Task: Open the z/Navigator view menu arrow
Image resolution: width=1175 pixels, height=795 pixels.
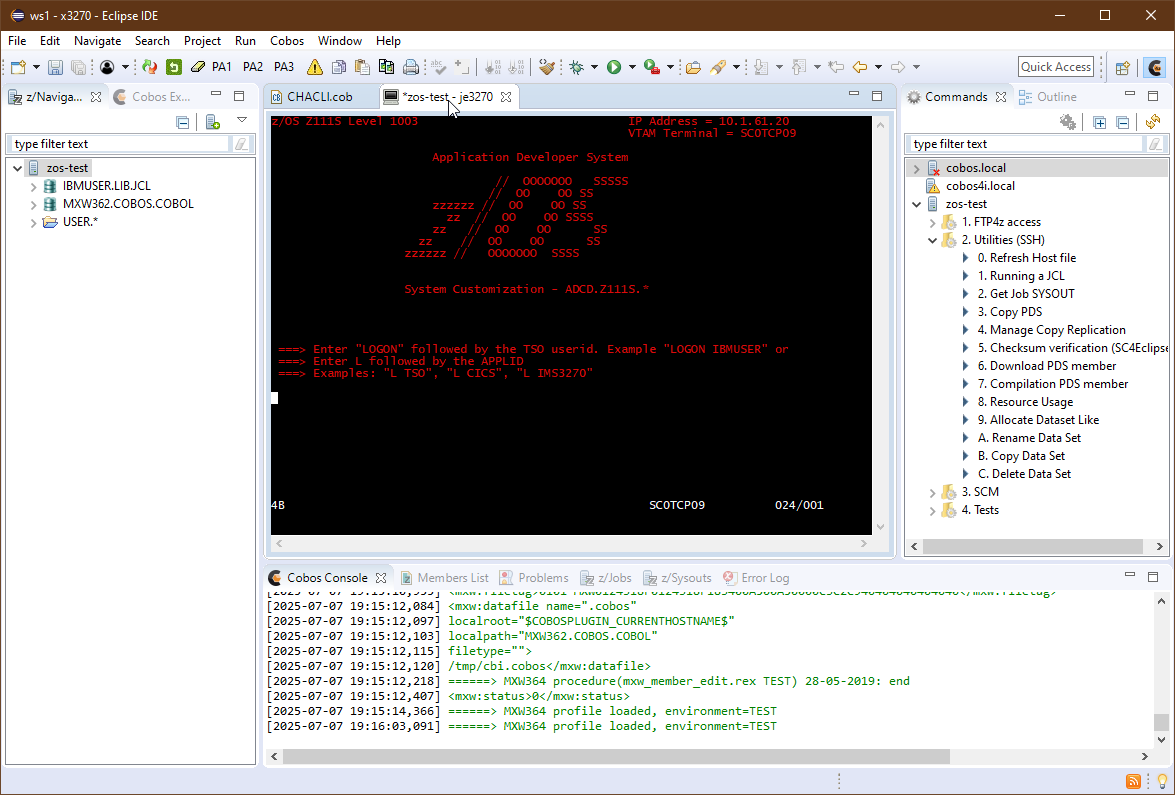Action: (x=241, y=120)
